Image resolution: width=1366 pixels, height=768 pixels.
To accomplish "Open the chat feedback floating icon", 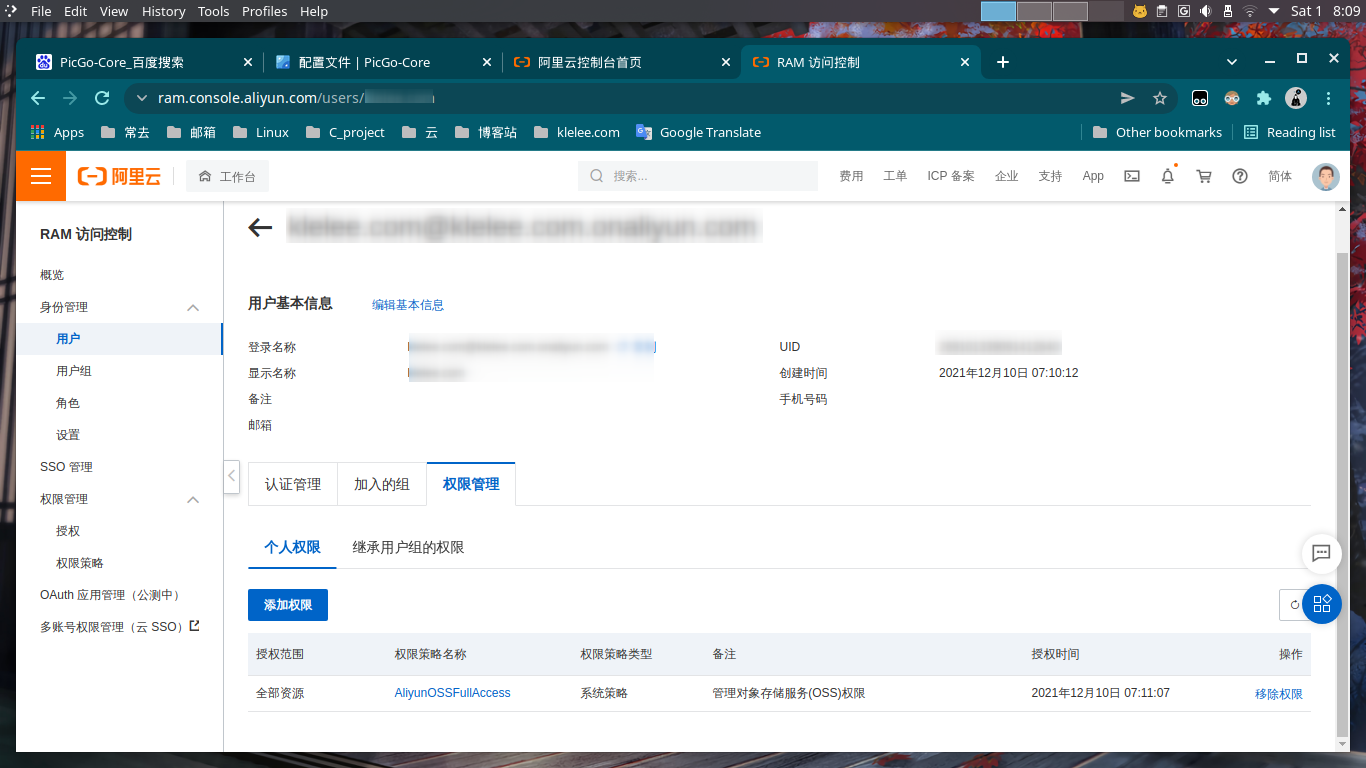I will [1321, 553].
